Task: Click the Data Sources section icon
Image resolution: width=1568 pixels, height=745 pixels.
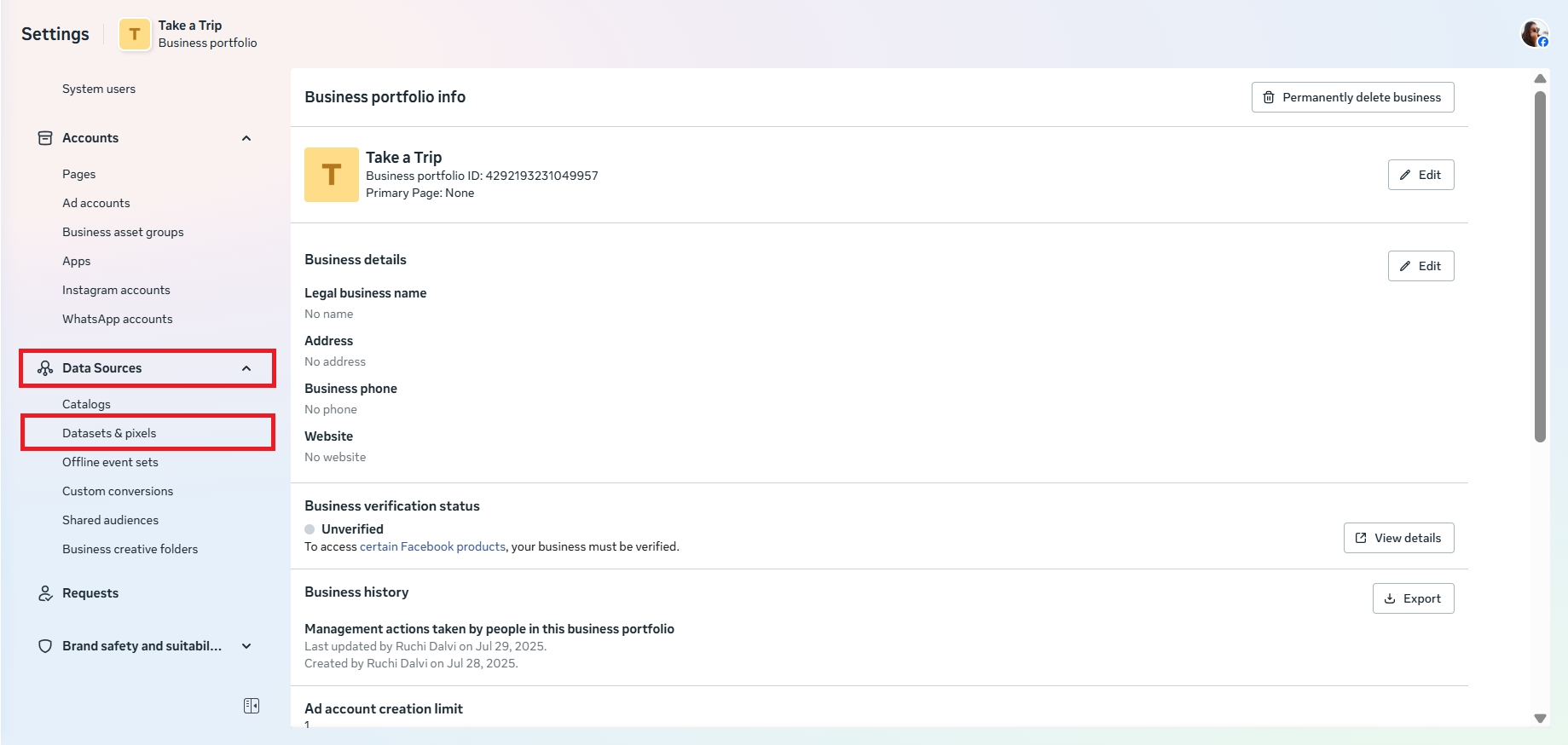Action: point(45,368)
